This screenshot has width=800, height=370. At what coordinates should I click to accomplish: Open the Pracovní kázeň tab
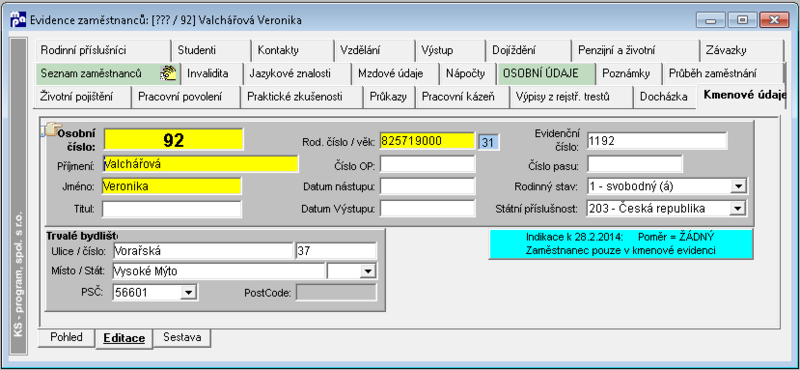pos(462,97)
